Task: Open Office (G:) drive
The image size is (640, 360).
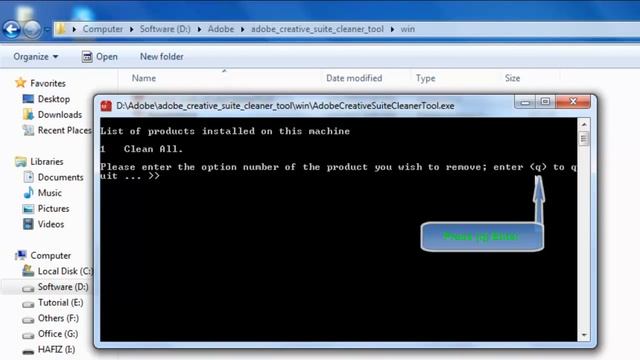Action: click(x=58, y=334)
